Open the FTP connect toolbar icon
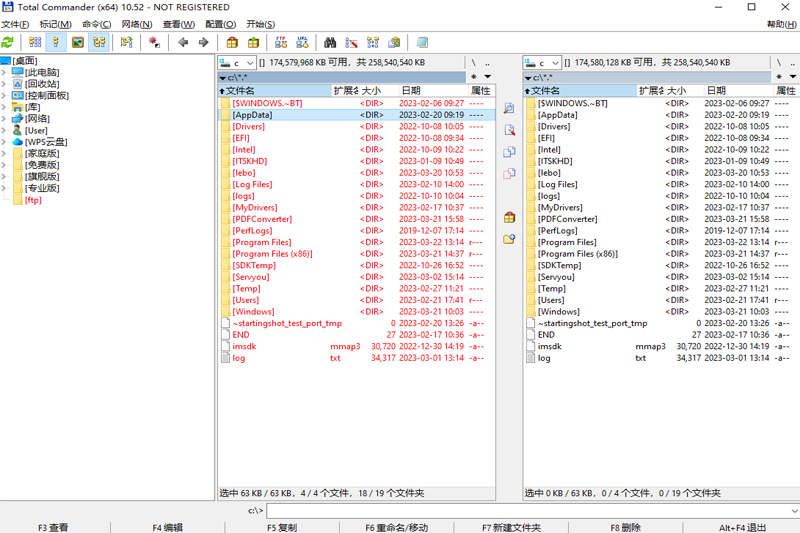 tap(281, 42)
